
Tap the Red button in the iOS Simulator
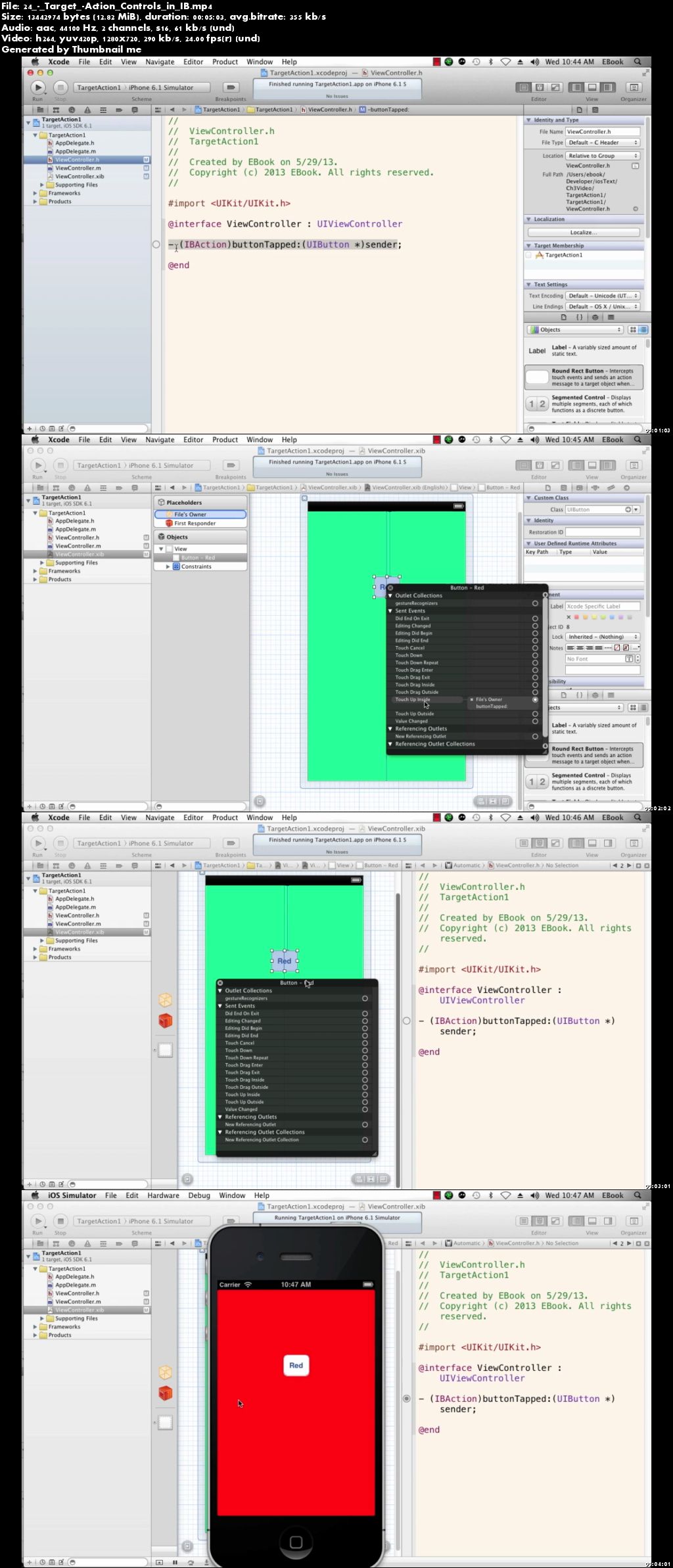296,1365
